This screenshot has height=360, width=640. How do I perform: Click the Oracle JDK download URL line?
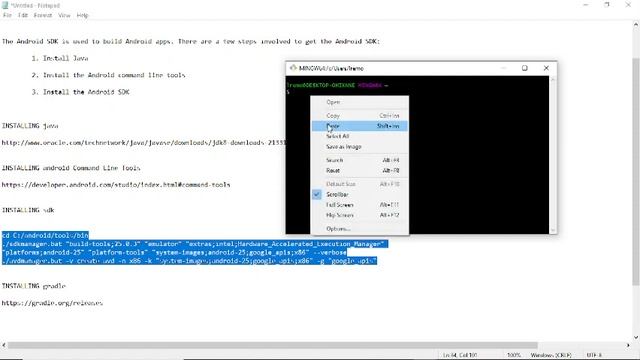pyautogui.click(x=144, y=143)
